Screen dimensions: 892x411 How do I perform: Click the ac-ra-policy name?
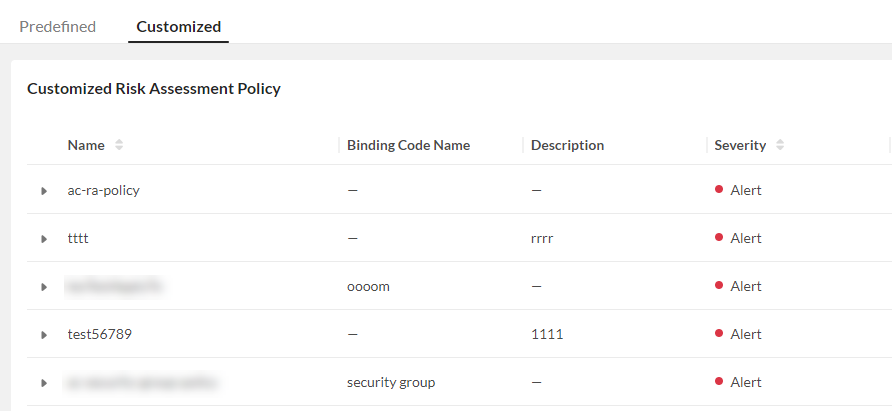point(103,190)
